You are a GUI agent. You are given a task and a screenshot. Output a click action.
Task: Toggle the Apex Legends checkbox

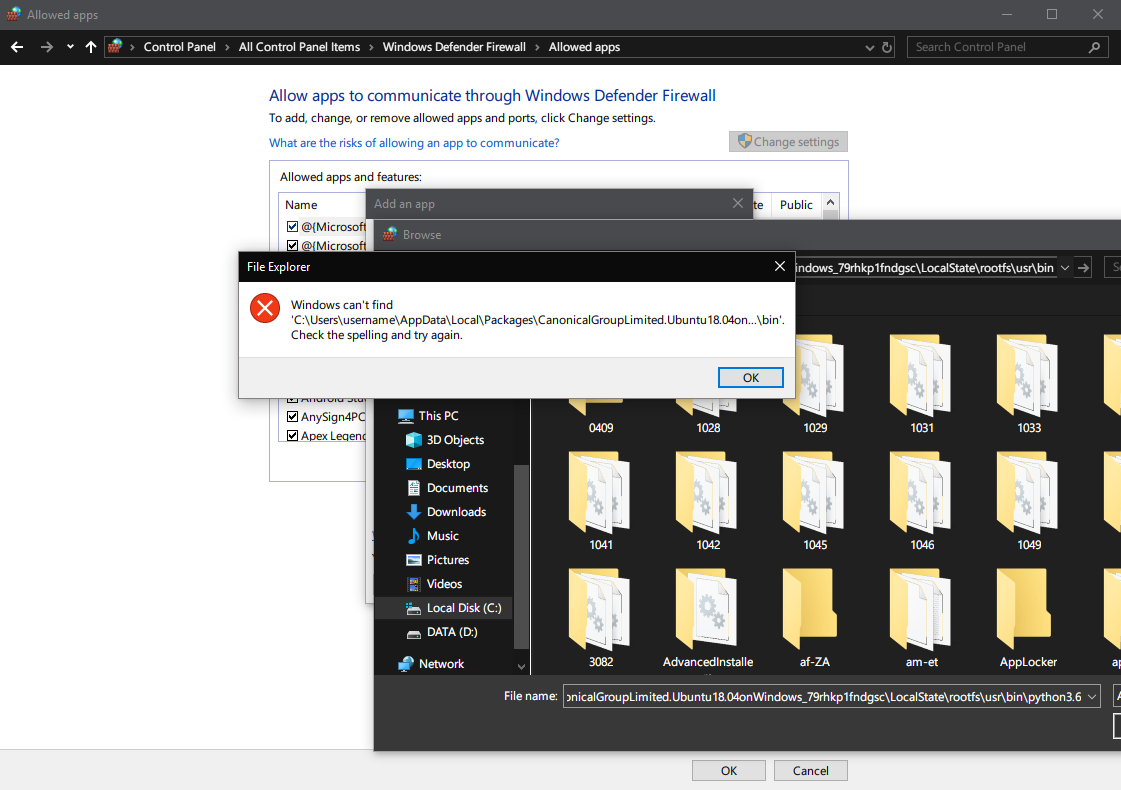click(x=293, y=435)
